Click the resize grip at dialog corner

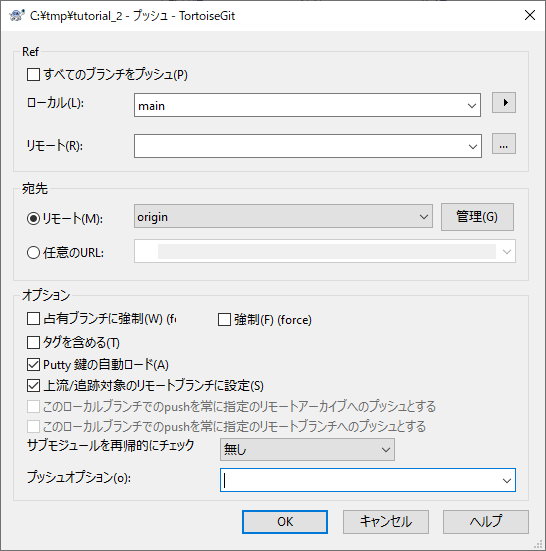point(538,544)
